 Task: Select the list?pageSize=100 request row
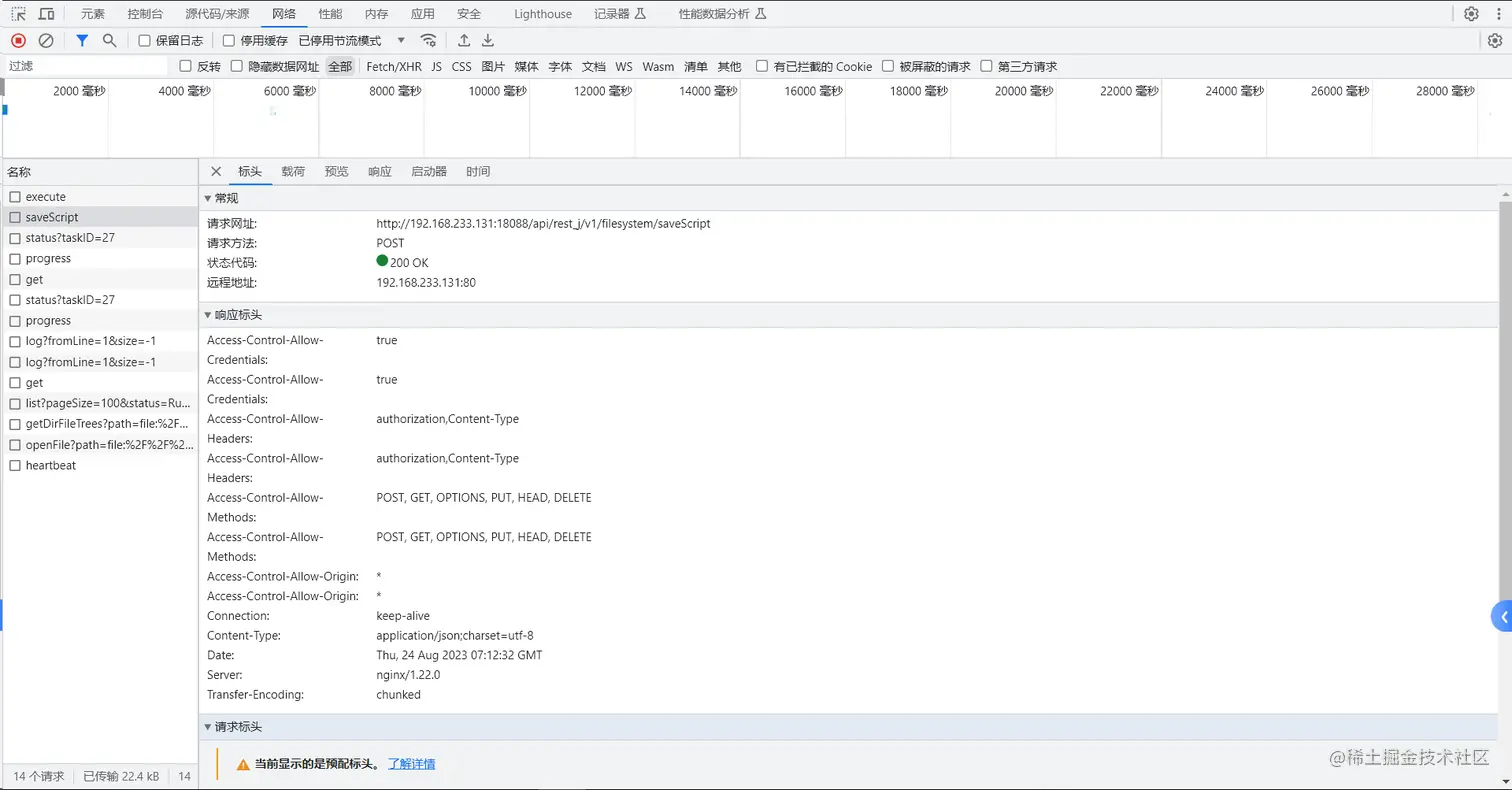point(100,403)
